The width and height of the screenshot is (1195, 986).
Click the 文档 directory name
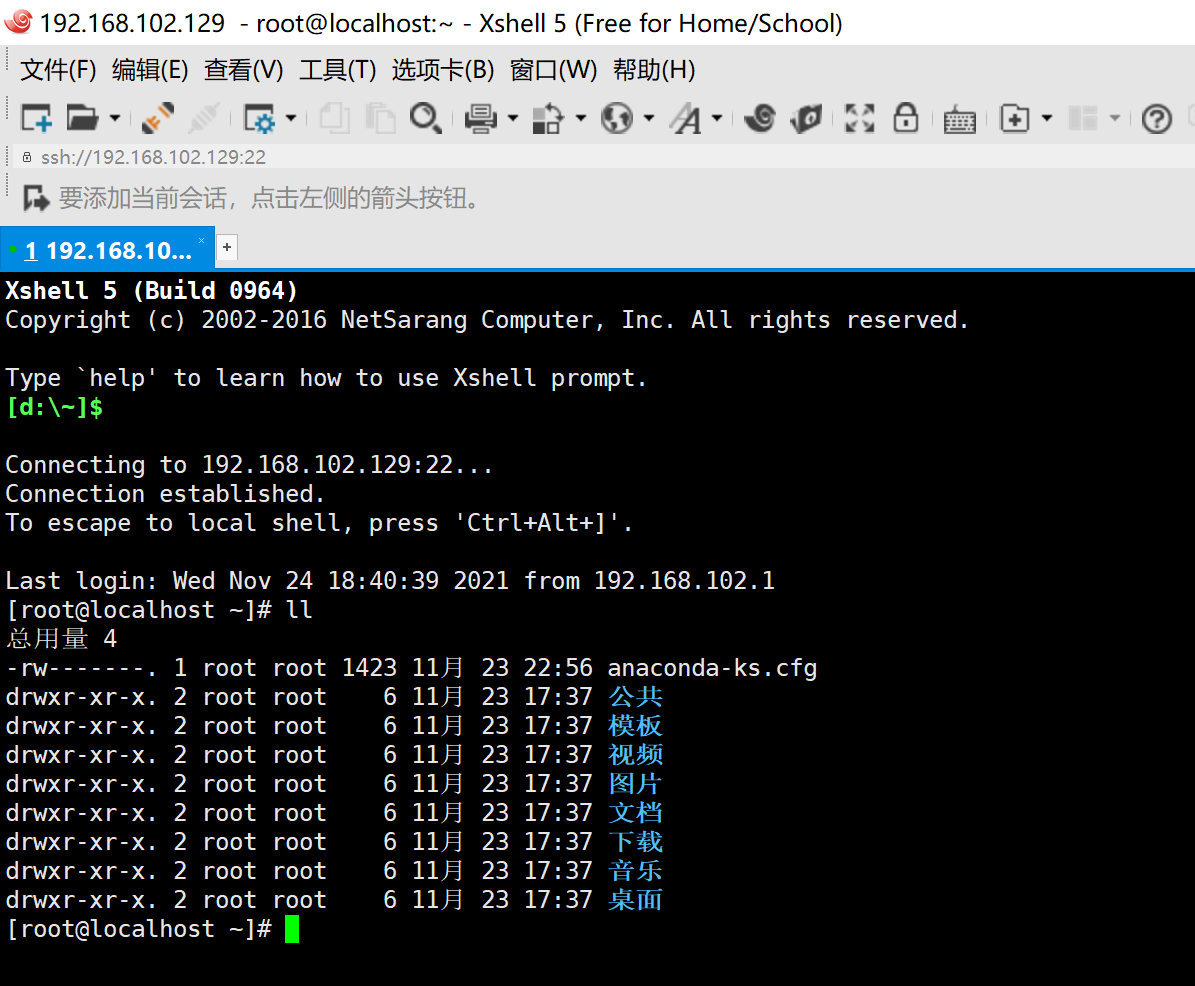tap(636, 812)
